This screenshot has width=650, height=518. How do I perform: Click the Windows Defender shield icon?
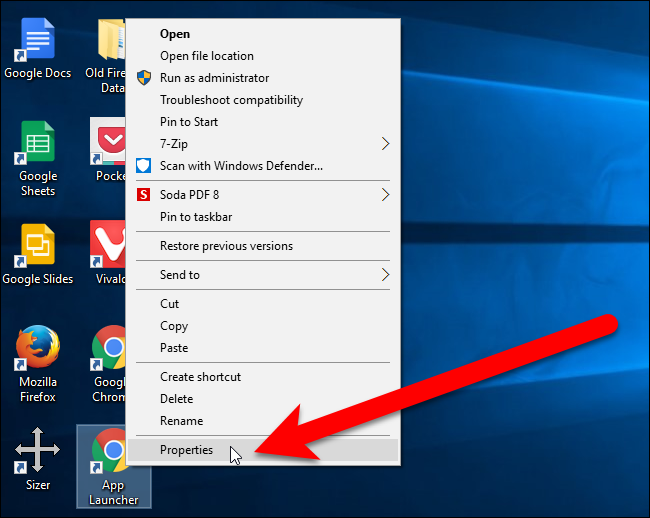pyautogui.click(x=143, y=166)
